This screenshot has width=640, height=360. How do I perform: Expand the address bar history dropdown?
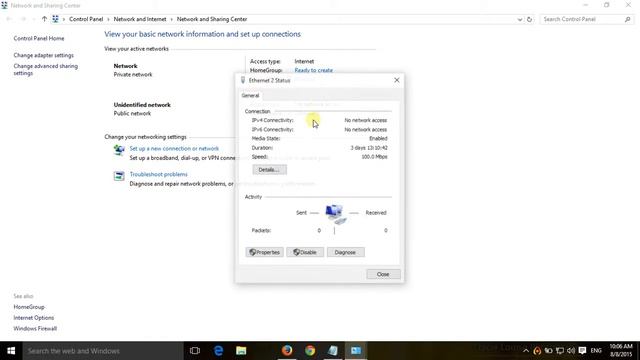click(520, 19)
